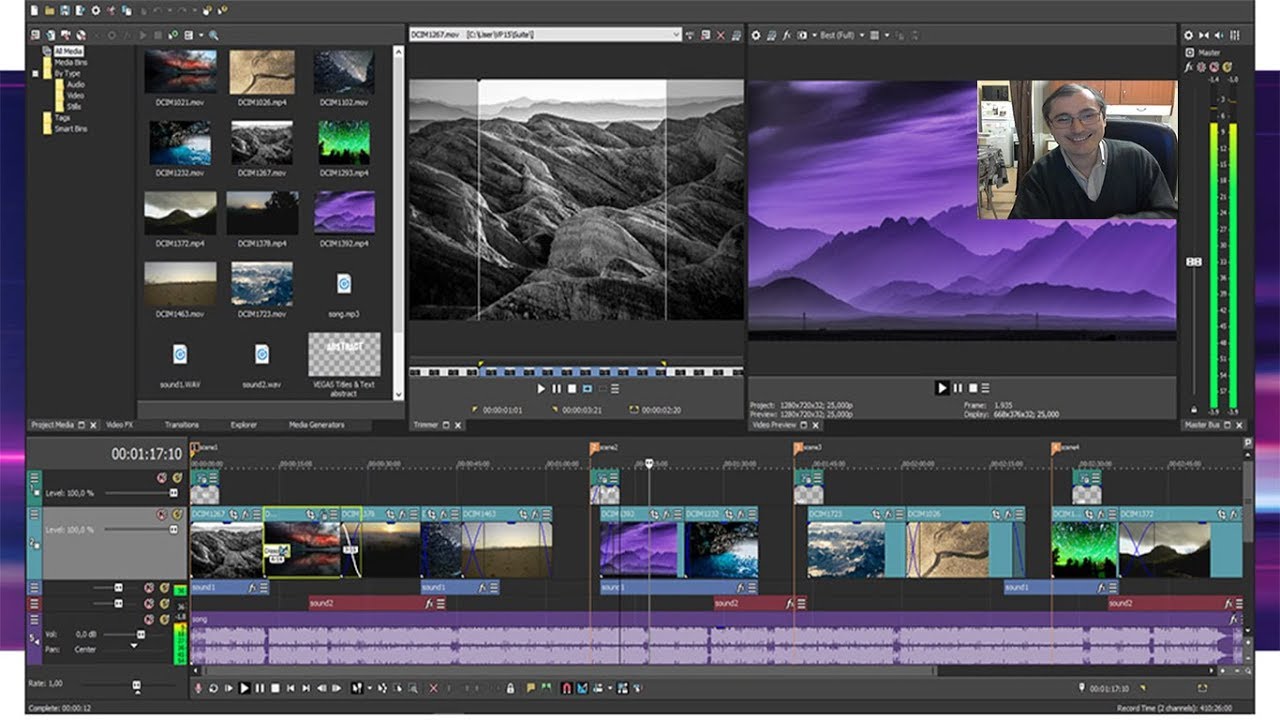The image size is (1280, 720).
Task: Switch to the Video FX tab
Action: 119,425
